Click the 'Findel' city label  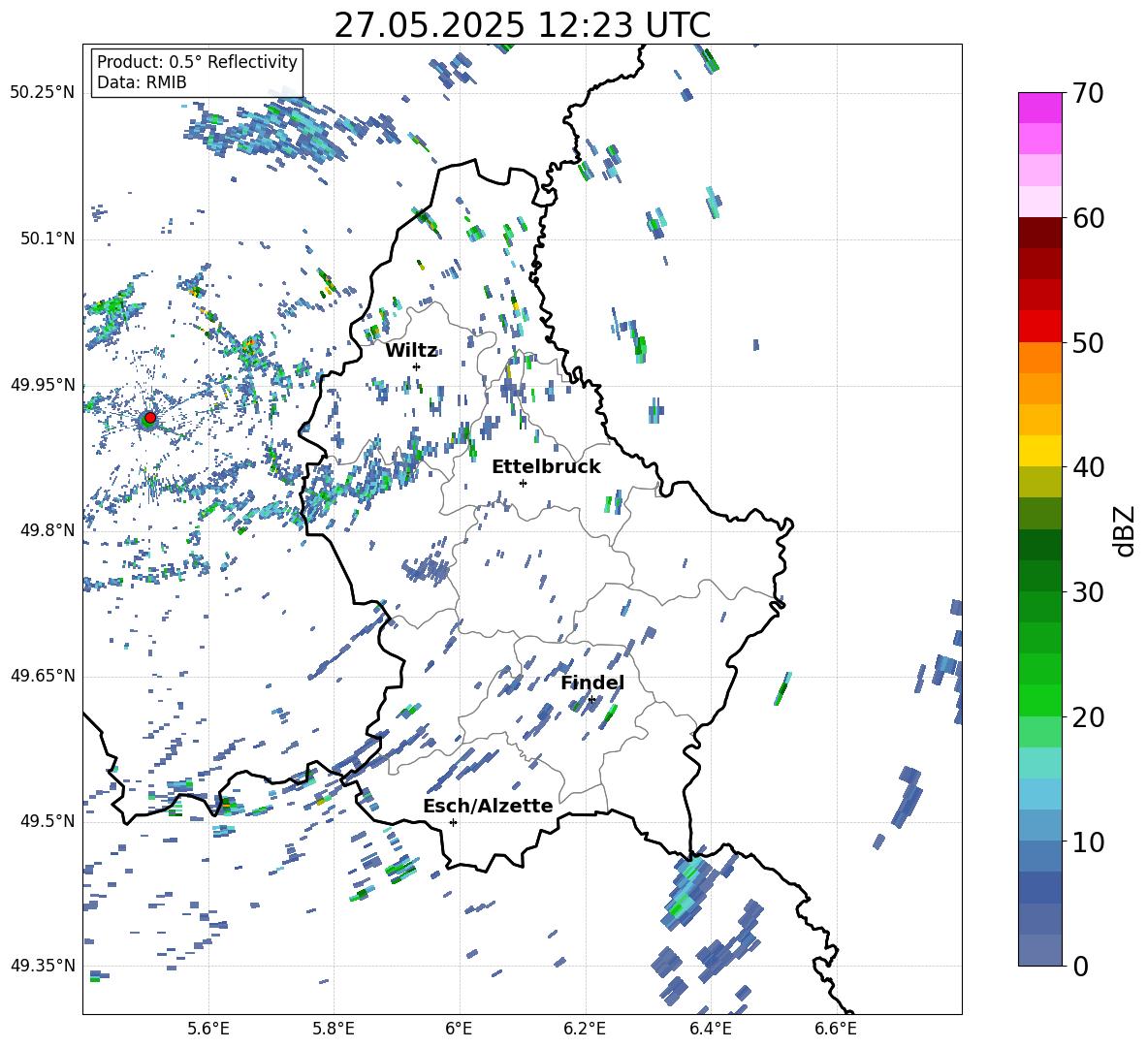592,683
